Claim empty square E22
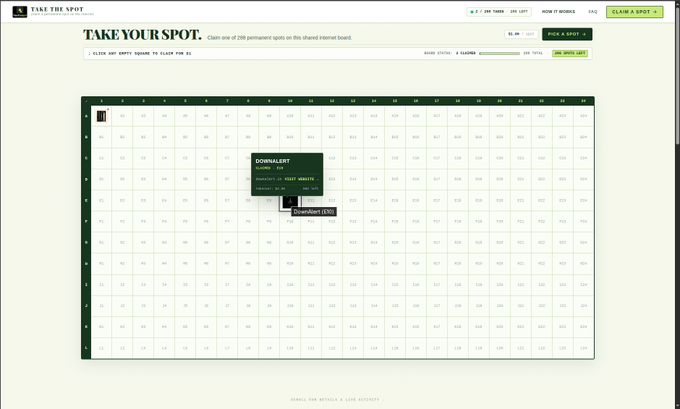 [542, 200]
